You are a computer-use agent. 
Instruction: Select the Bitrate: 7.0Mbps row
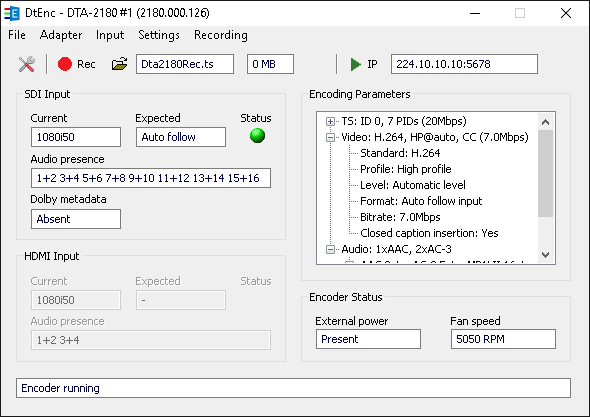[x=400, y=217]
